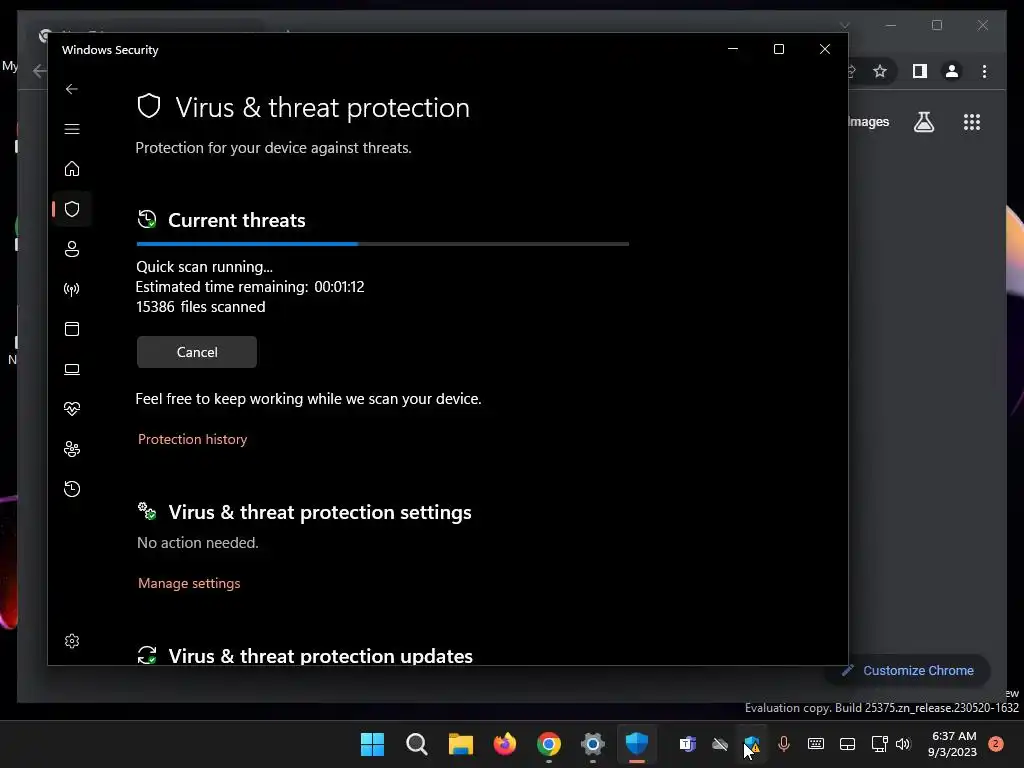Image resolution: width=1024 pixels, height=768 pixels.
Task: Click the quick scan progress bar
Action: click(383, 244)
